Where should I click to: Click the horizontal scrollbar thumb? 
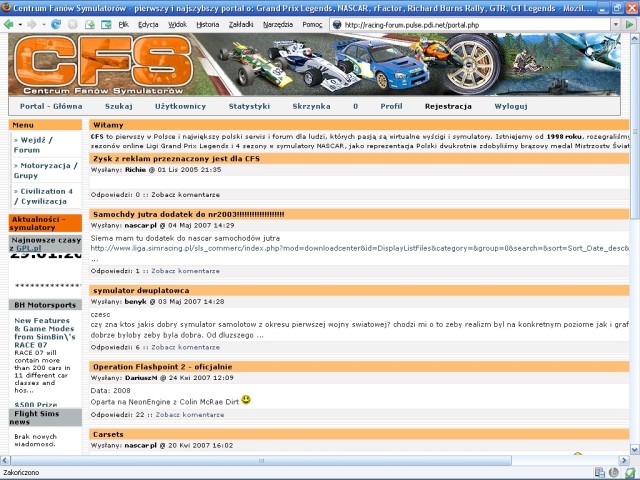coord(261,460)
